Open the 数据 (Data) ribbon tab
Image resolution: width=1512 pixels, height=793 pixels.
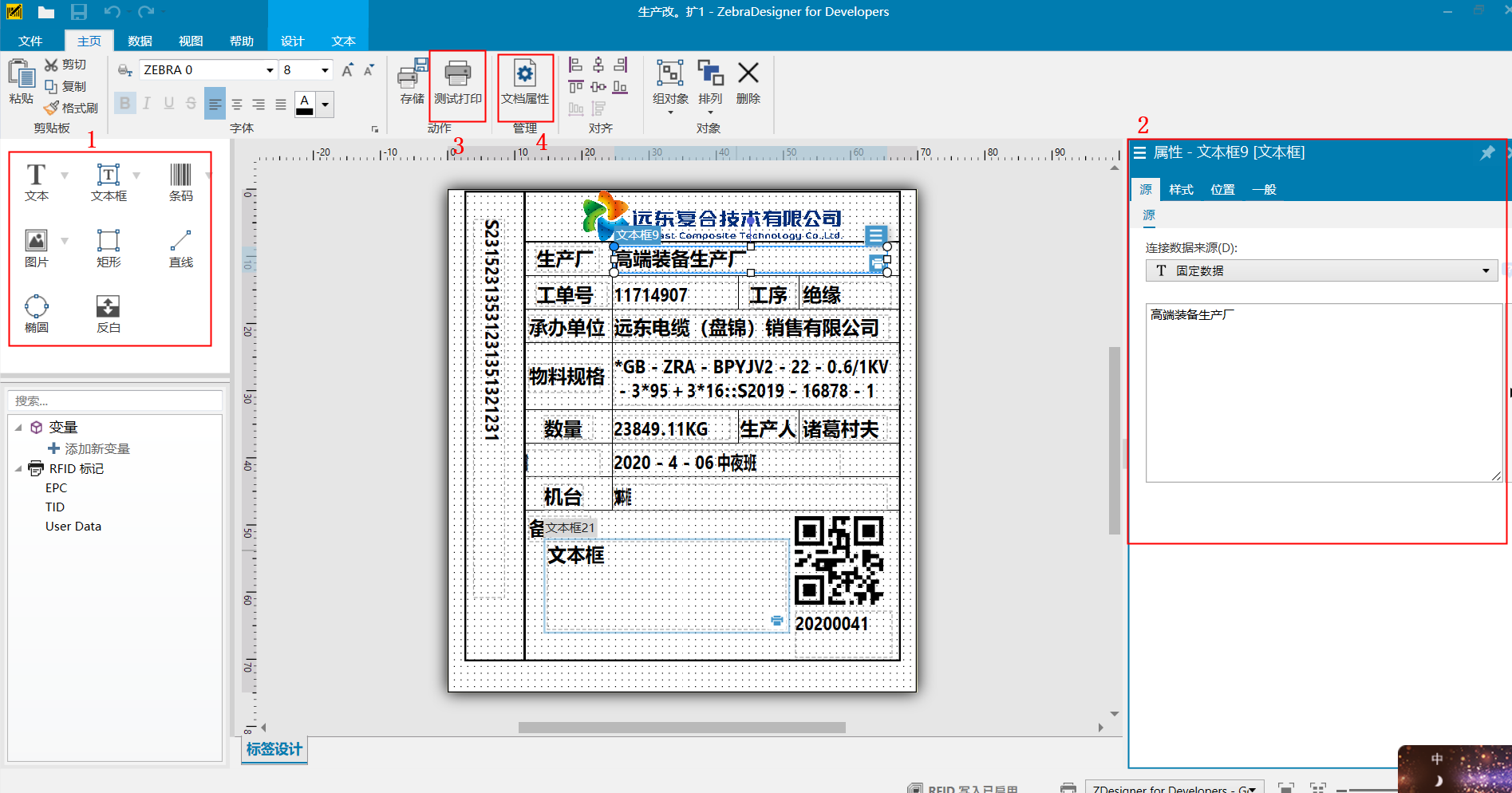[140, 41]
